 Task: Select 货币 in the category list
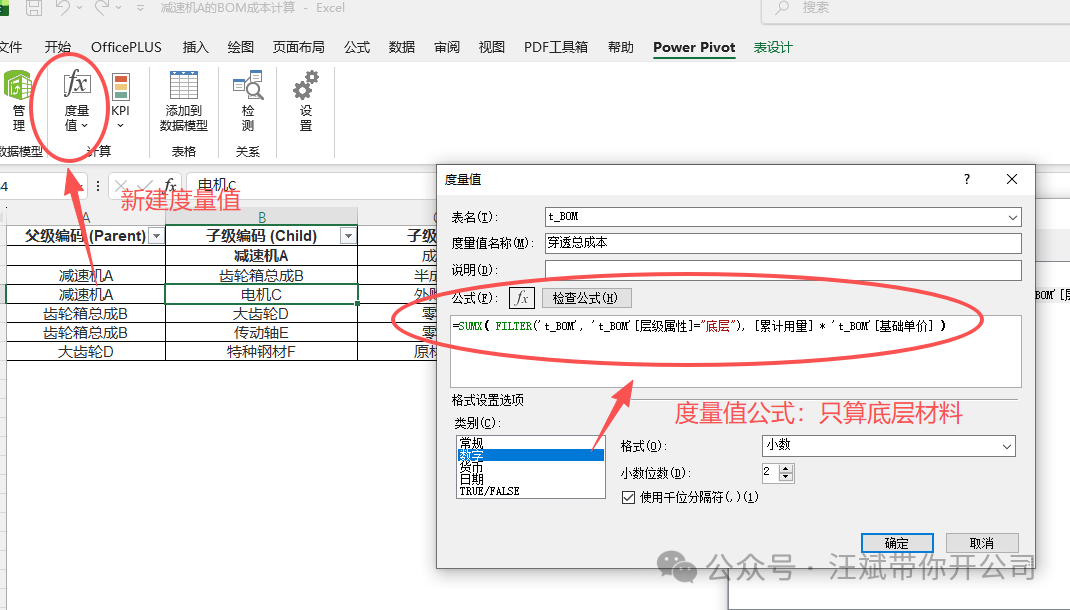472,467
